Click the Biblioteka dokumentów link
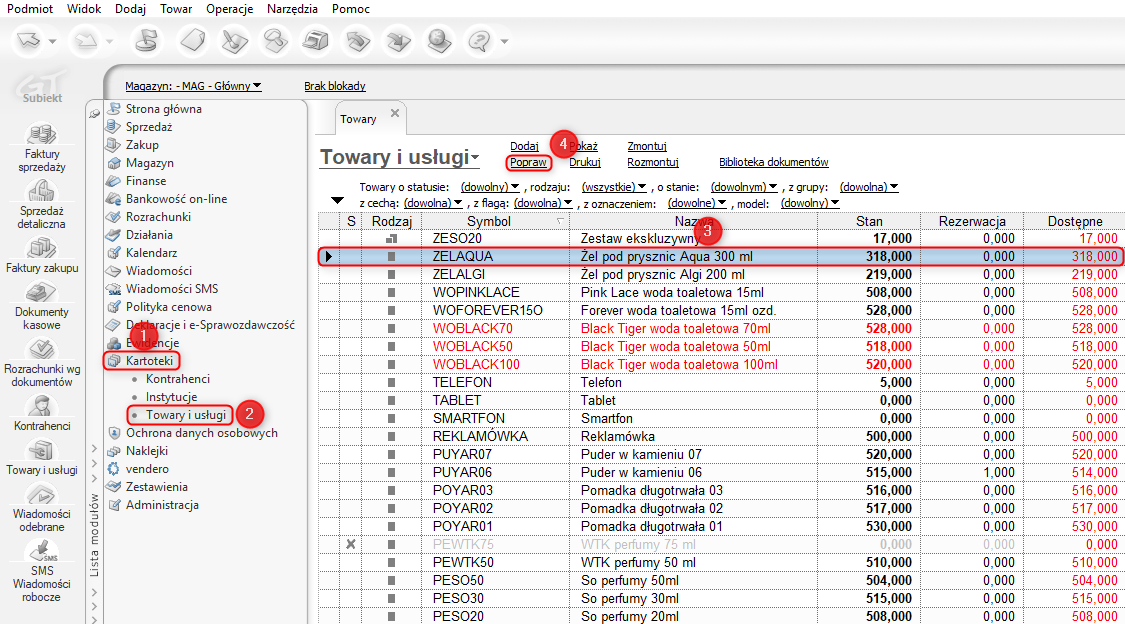This screenshot has width=1125, height=624. pyautogui.click(x=773, y=162)
